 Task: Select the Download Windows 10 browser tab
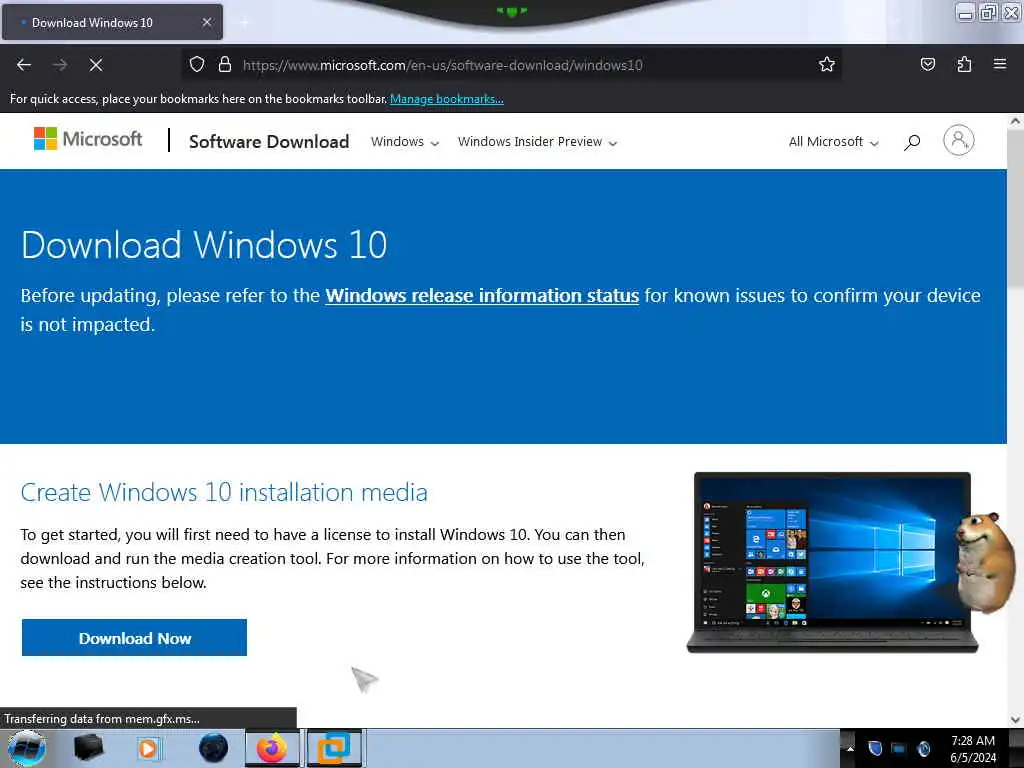click(x=112, y=22)
